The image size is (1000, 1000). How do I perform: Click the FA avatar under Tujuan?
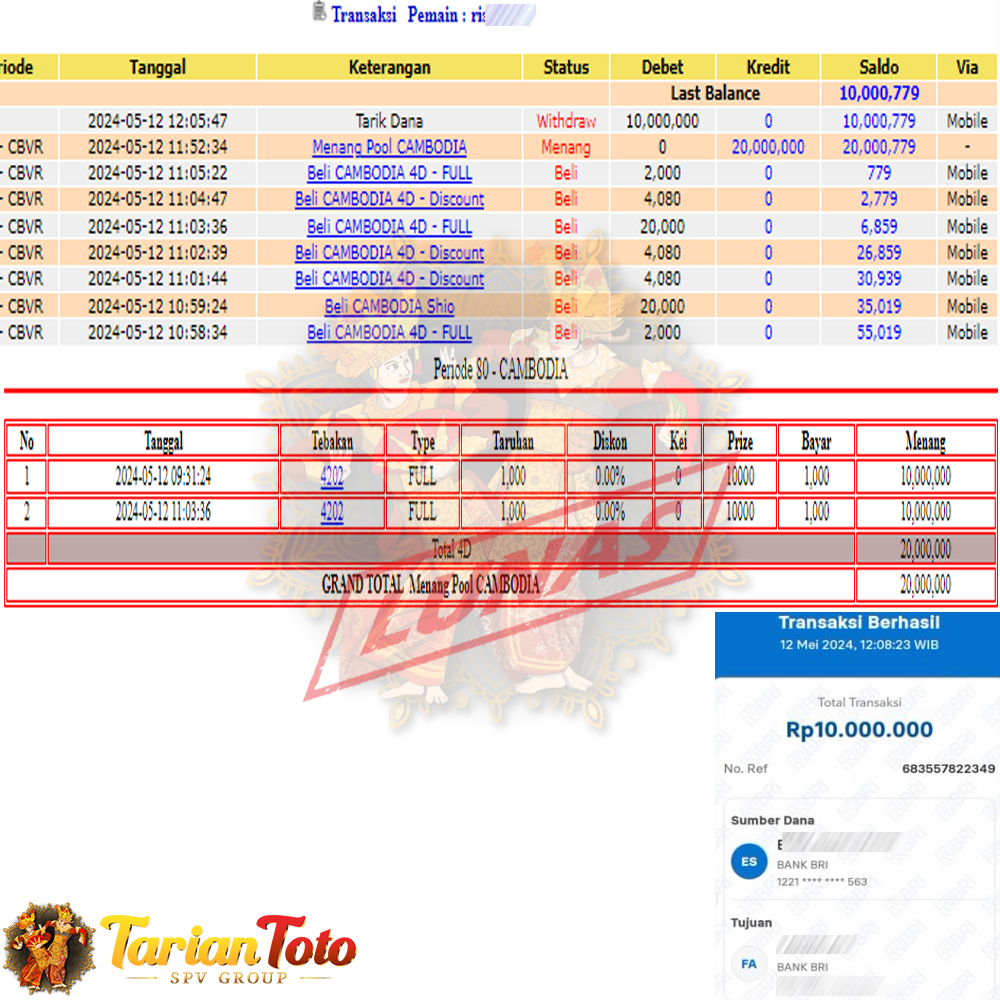(749, 965)
